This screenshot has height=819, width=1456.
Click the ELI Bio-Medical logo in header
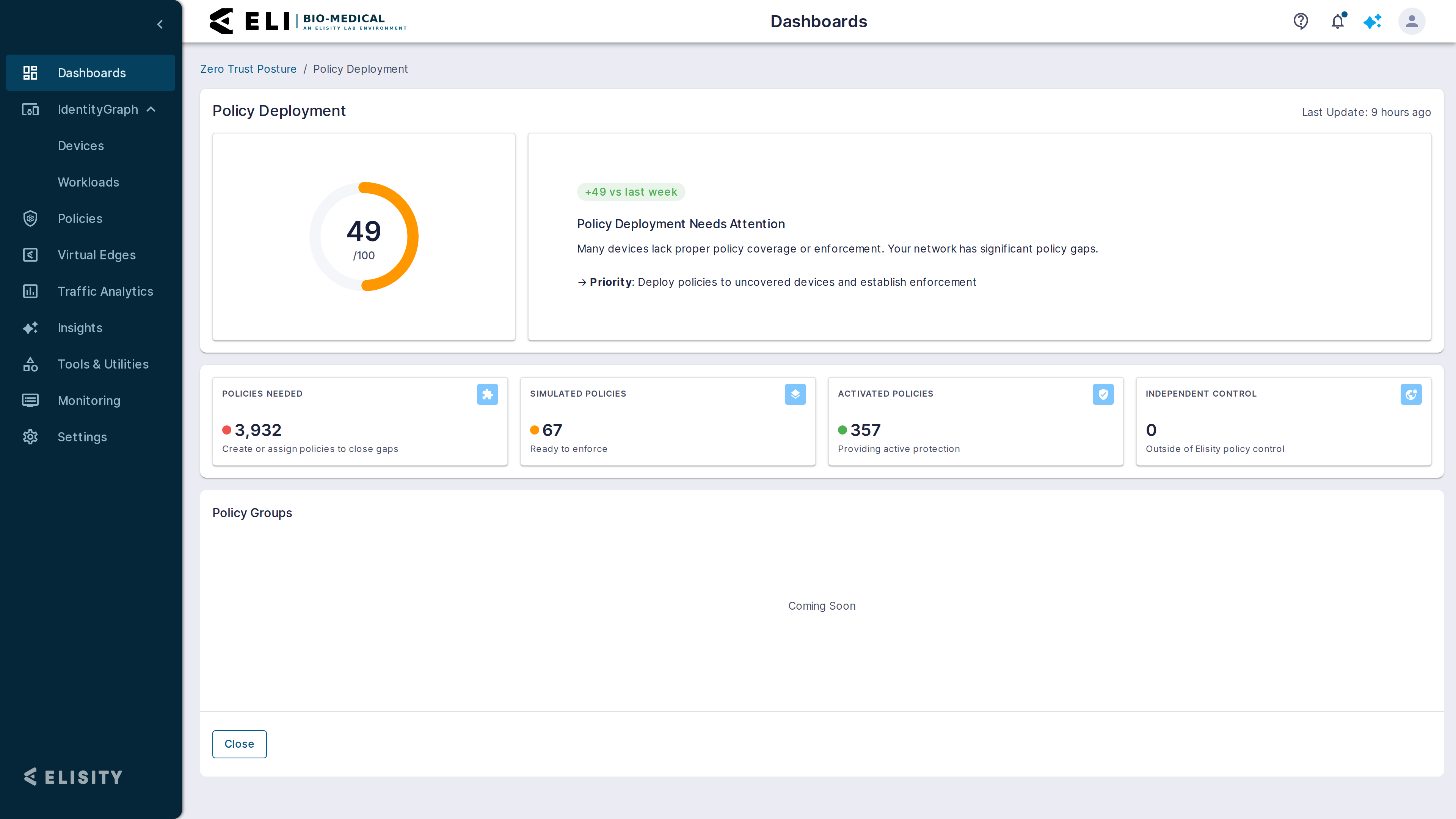click(x=308, y=22)
